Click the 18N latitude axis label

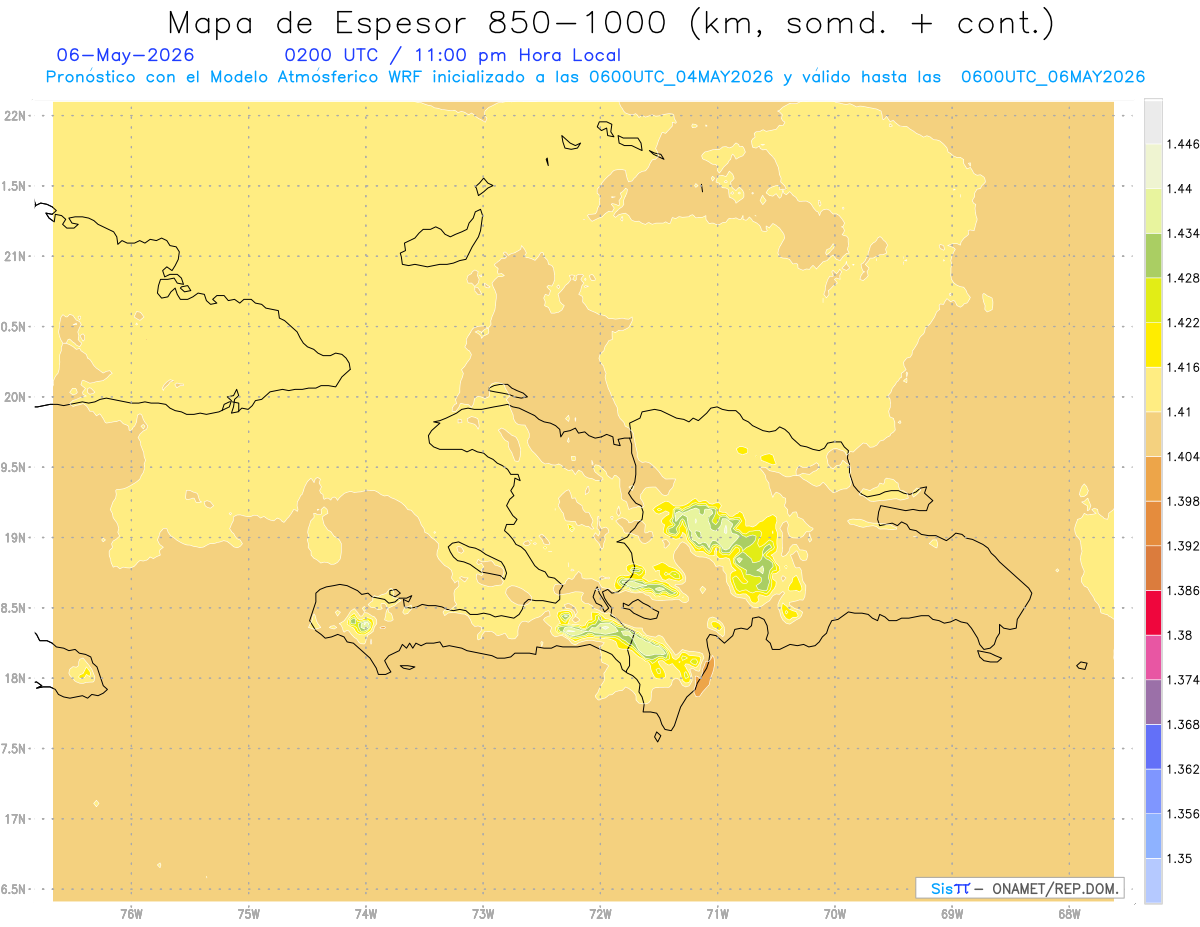tap(16, 678)
